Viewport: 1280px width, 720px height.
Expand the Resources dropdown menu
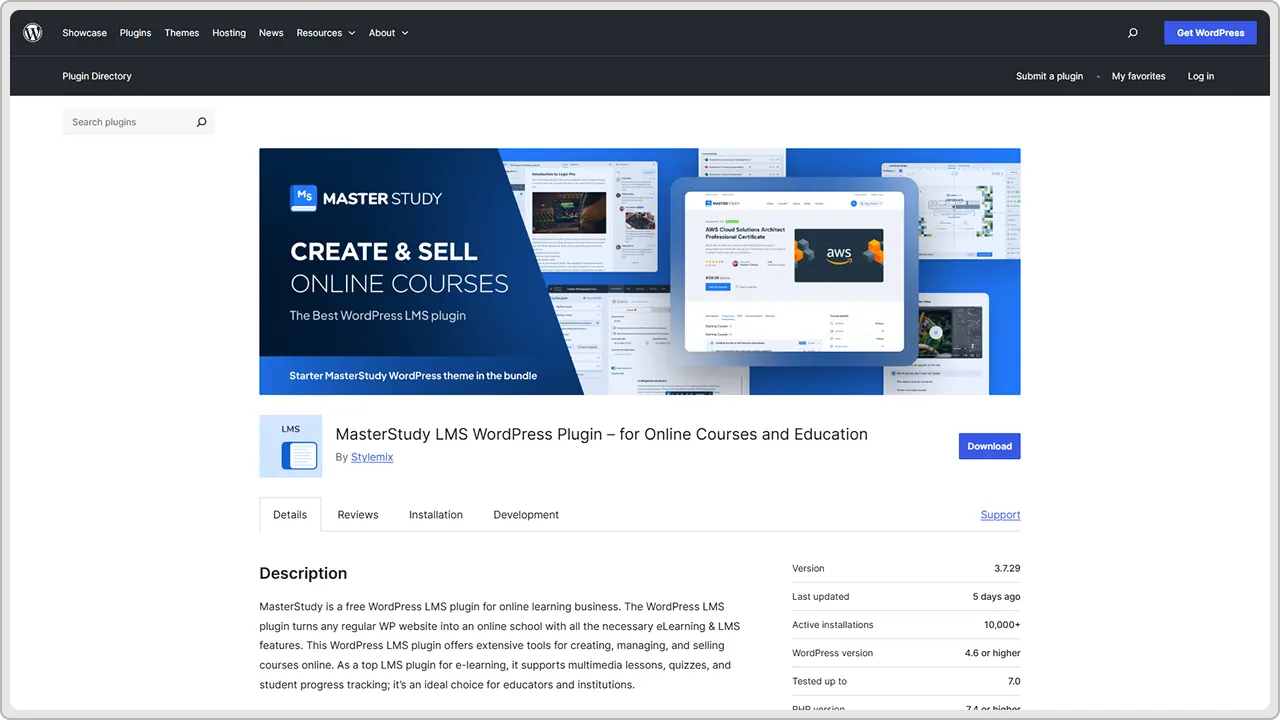326,33
